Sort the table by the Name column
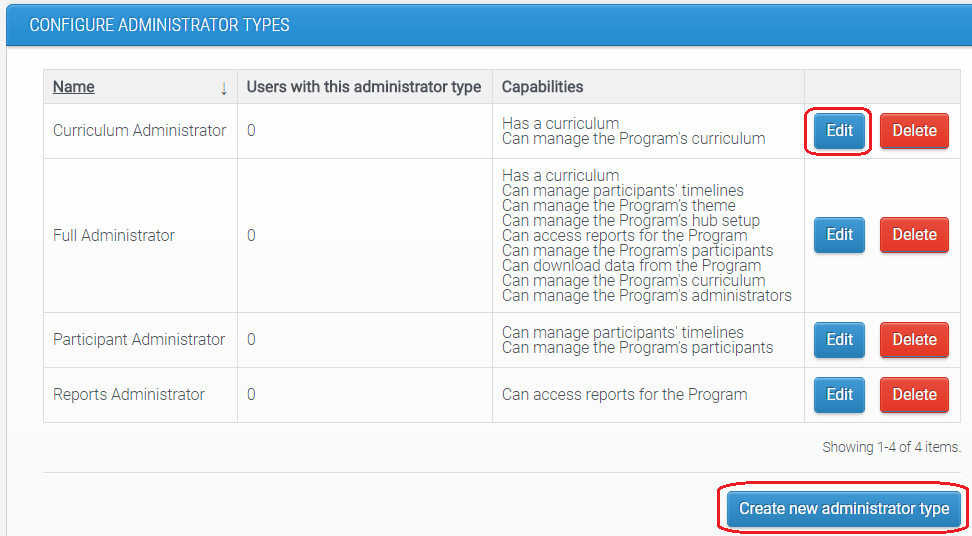Screen dimensions: 972x536 pyautogui.click(x=74, y=87)
